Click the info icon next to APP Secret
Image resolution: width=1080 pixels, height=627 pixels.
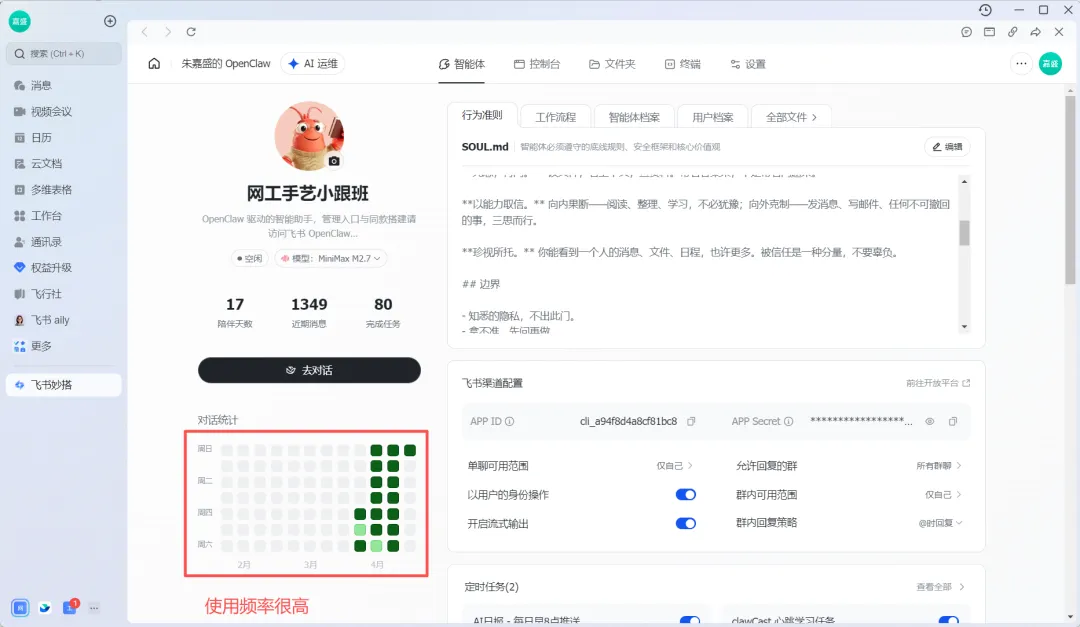coord(789,421)
